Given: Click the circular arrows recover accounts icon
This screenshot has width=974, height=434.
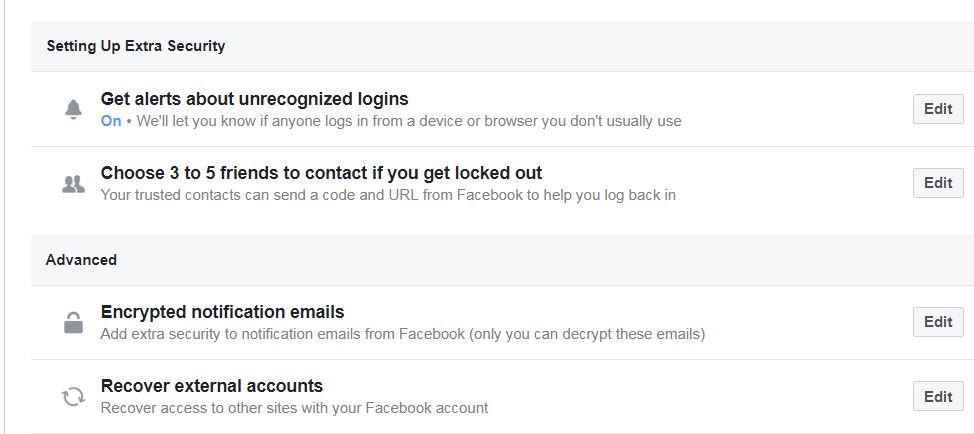Looking at the screenshot, I should [73, 396].
